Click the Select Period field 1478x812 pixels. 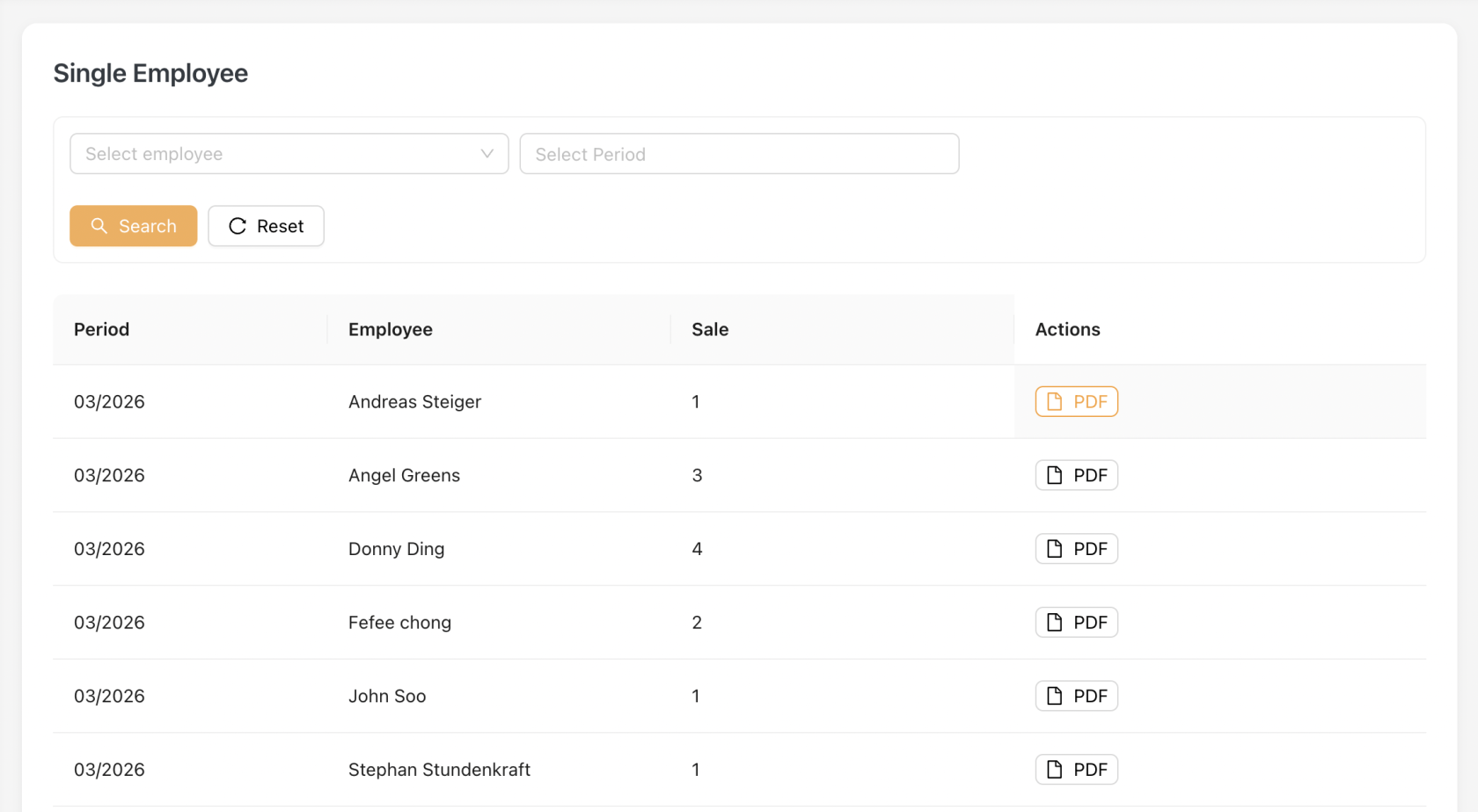739,154
